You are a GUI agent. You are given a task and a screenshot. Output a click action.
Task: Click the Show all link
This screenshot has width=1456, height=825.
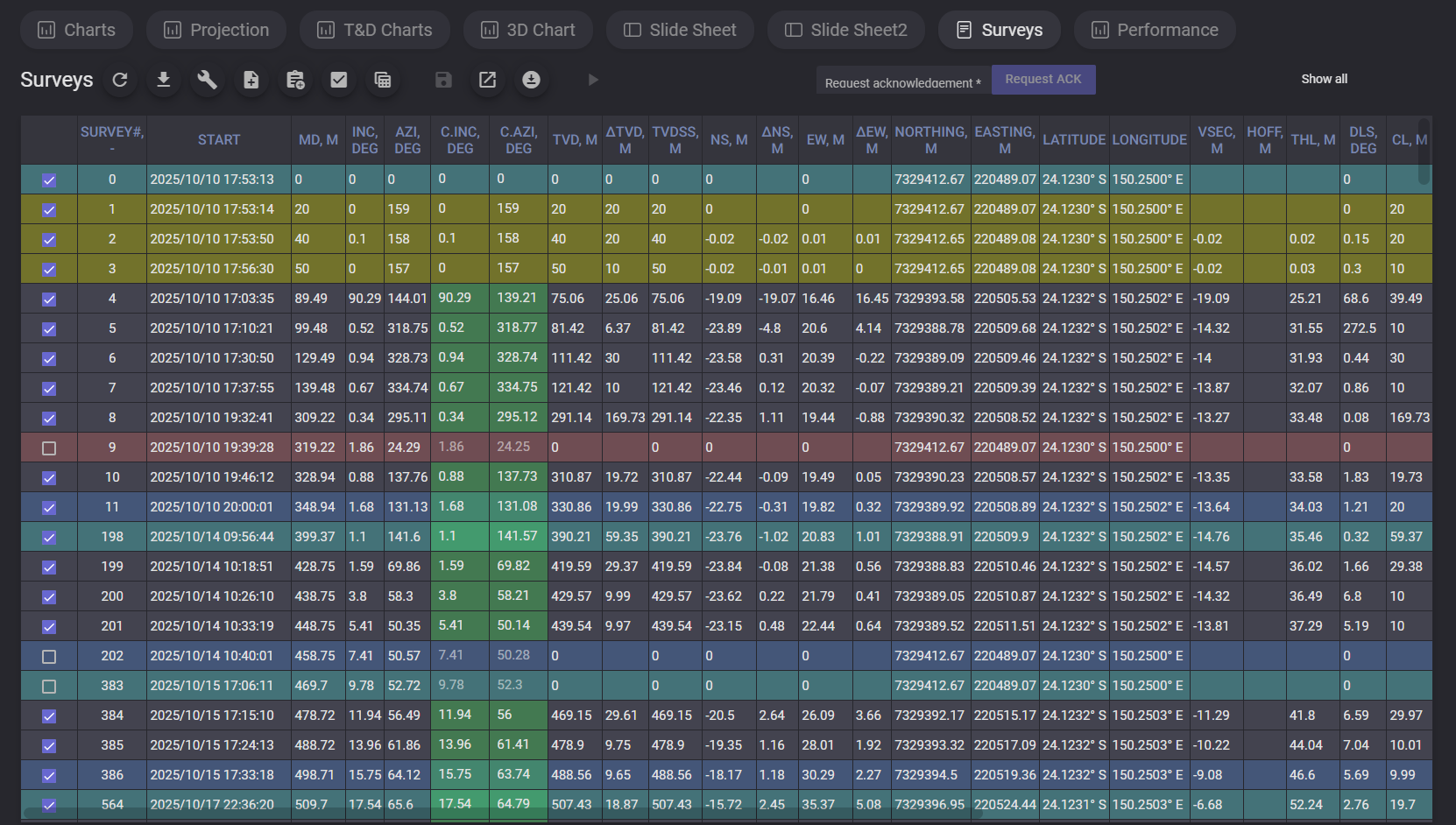point(1324,79)
